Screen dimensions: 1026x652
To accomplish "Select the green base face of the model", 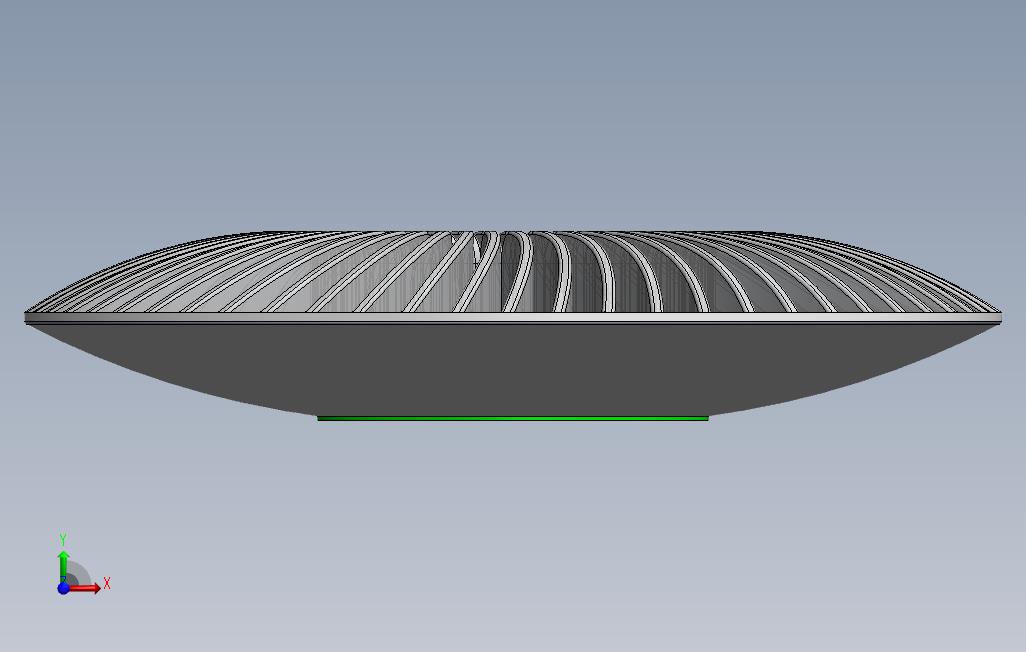I will pos(512,418).
